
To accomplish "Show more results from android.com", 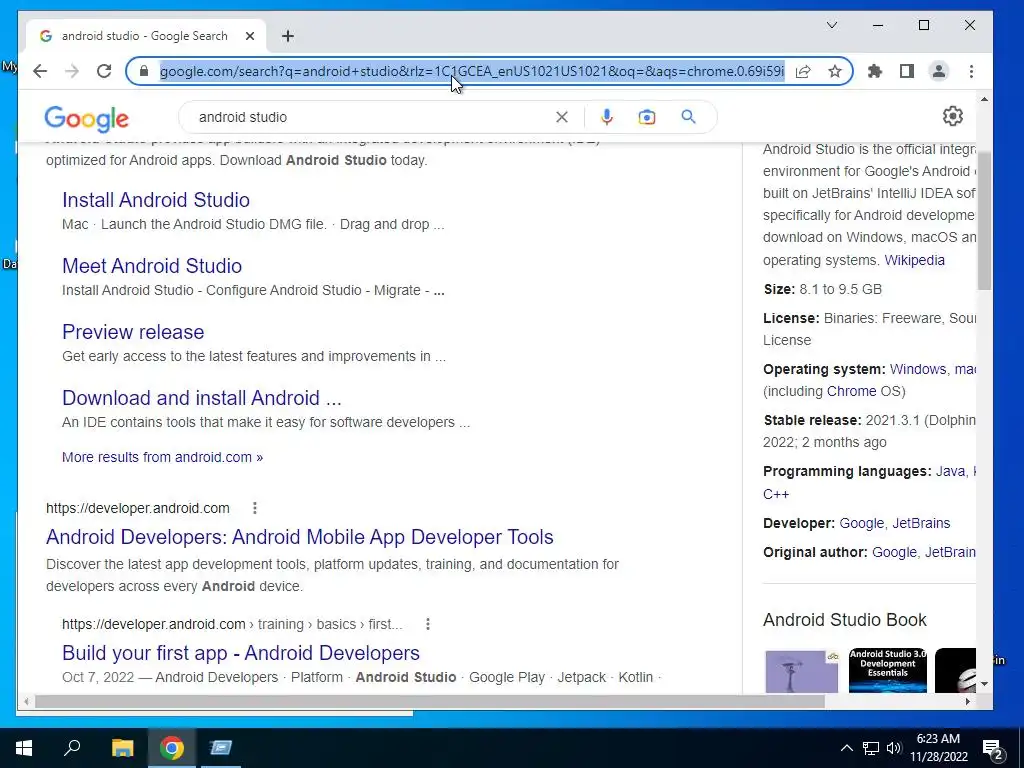I will (163, 457).
